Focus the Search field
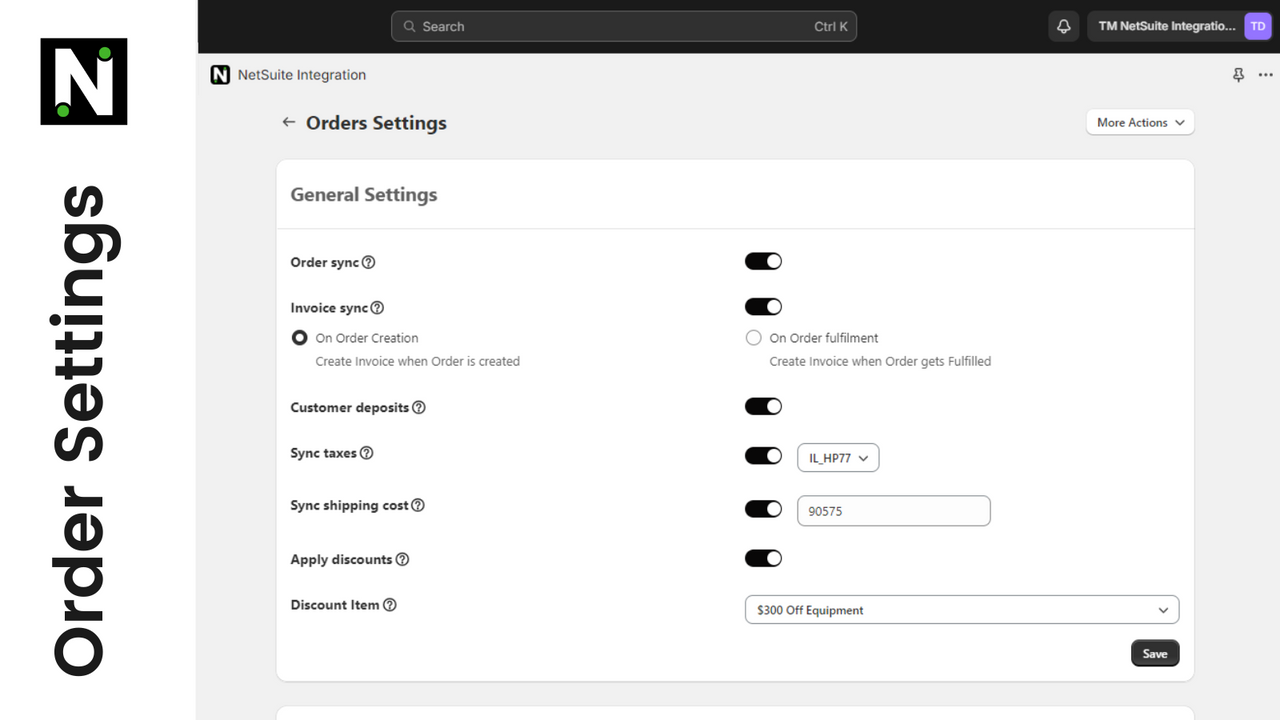The width and height of the screenshot is (1280, 720). 624,27
